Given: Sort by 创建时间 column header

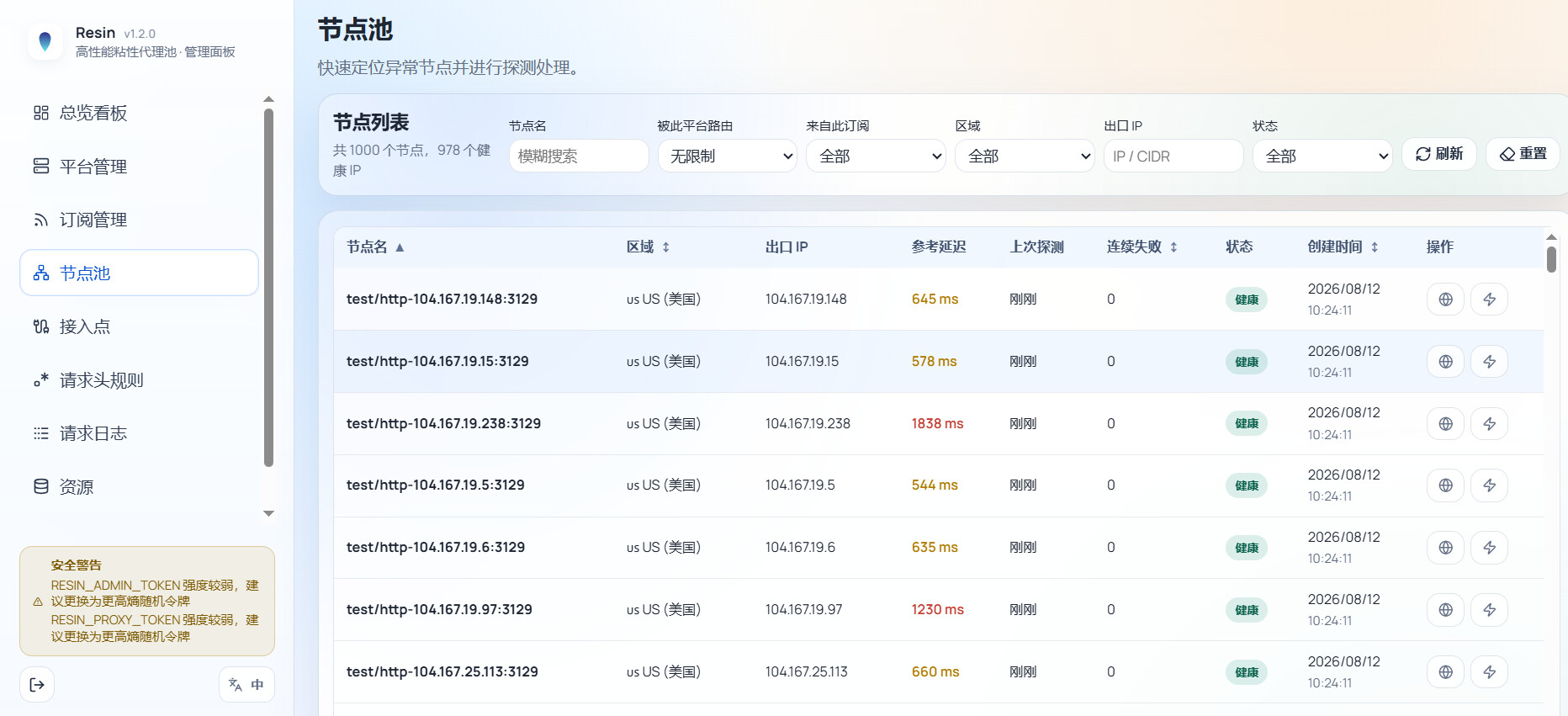Looking at the screenshot, I should (x=1343, y=247).
